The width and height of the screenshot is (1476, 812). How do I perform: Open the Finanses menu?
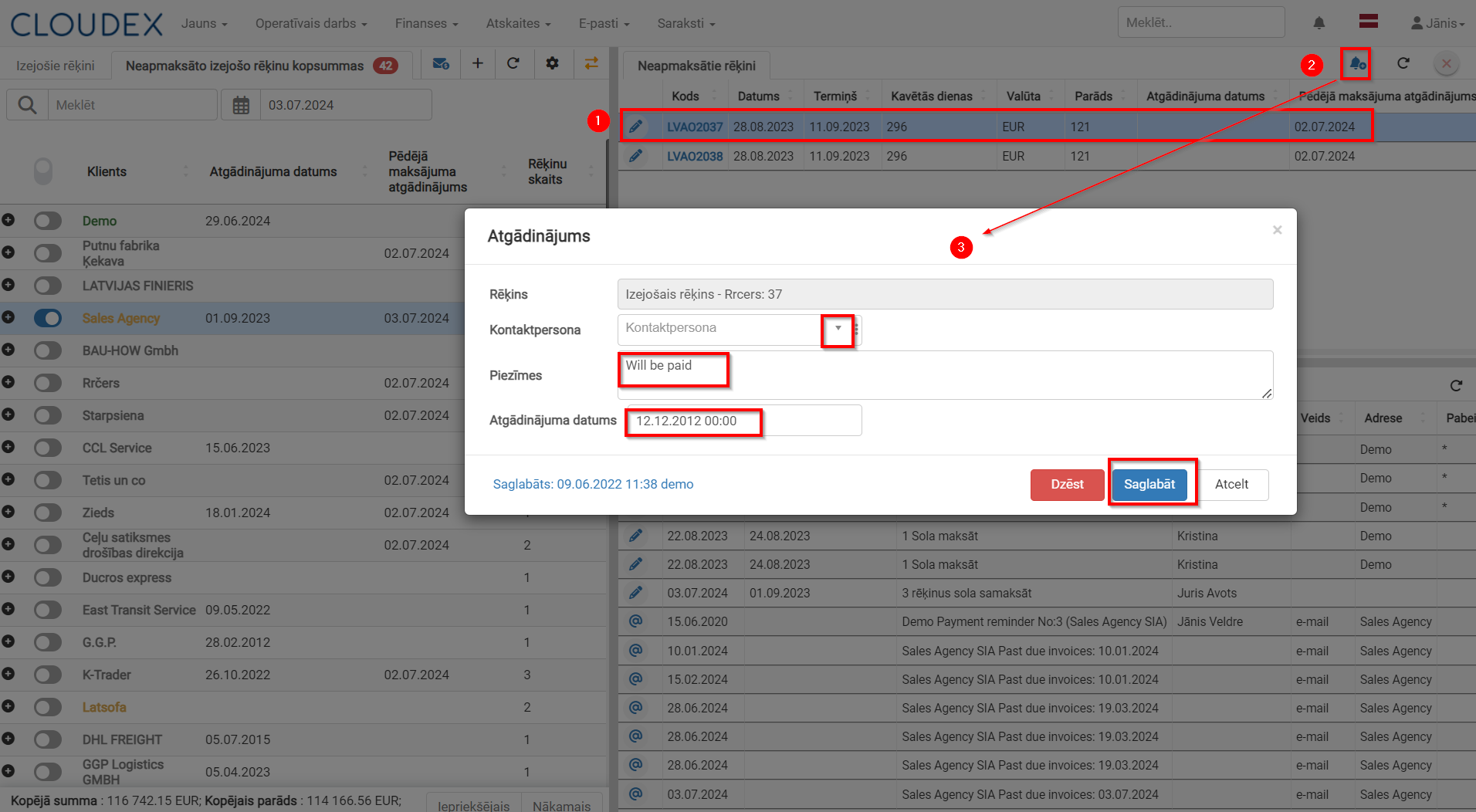[x=426, y=23]
